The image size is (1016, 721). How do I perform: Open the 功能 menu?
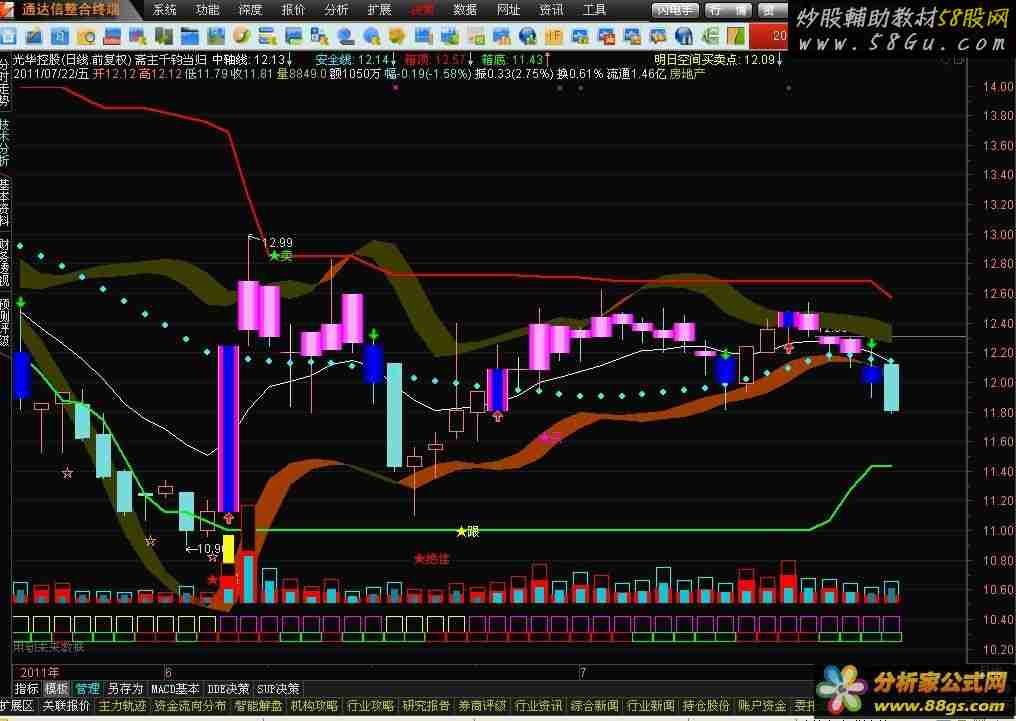(207, 10)
